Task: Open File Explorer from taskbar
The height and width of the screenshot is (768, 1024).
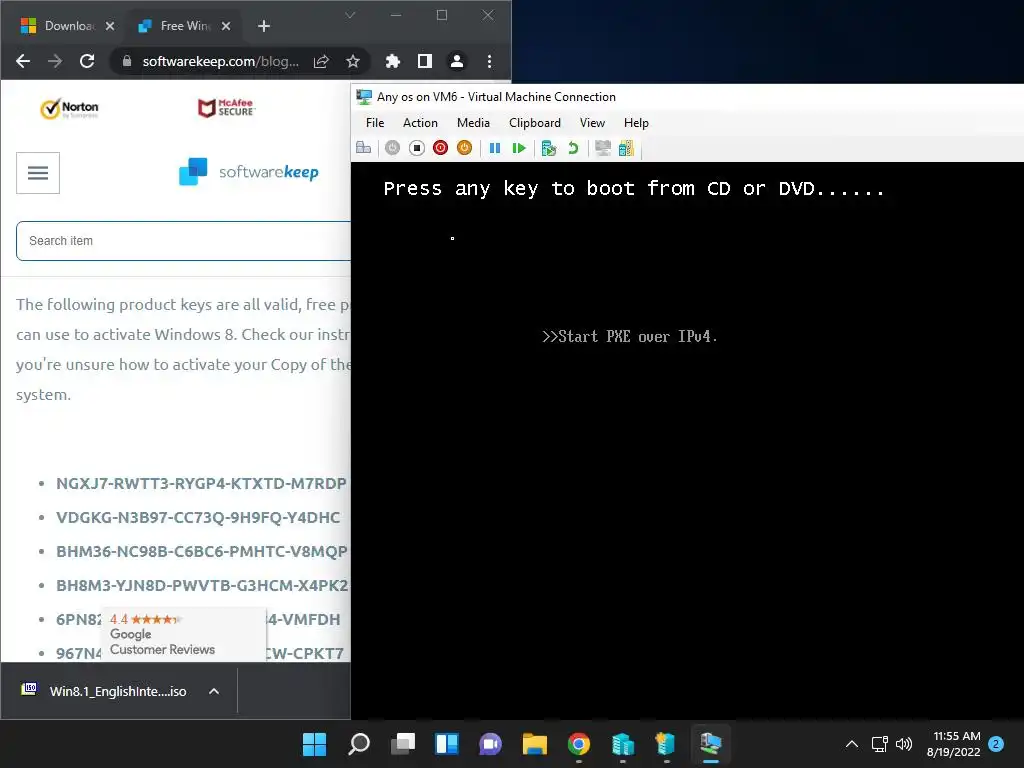Action: pos(535,744)
